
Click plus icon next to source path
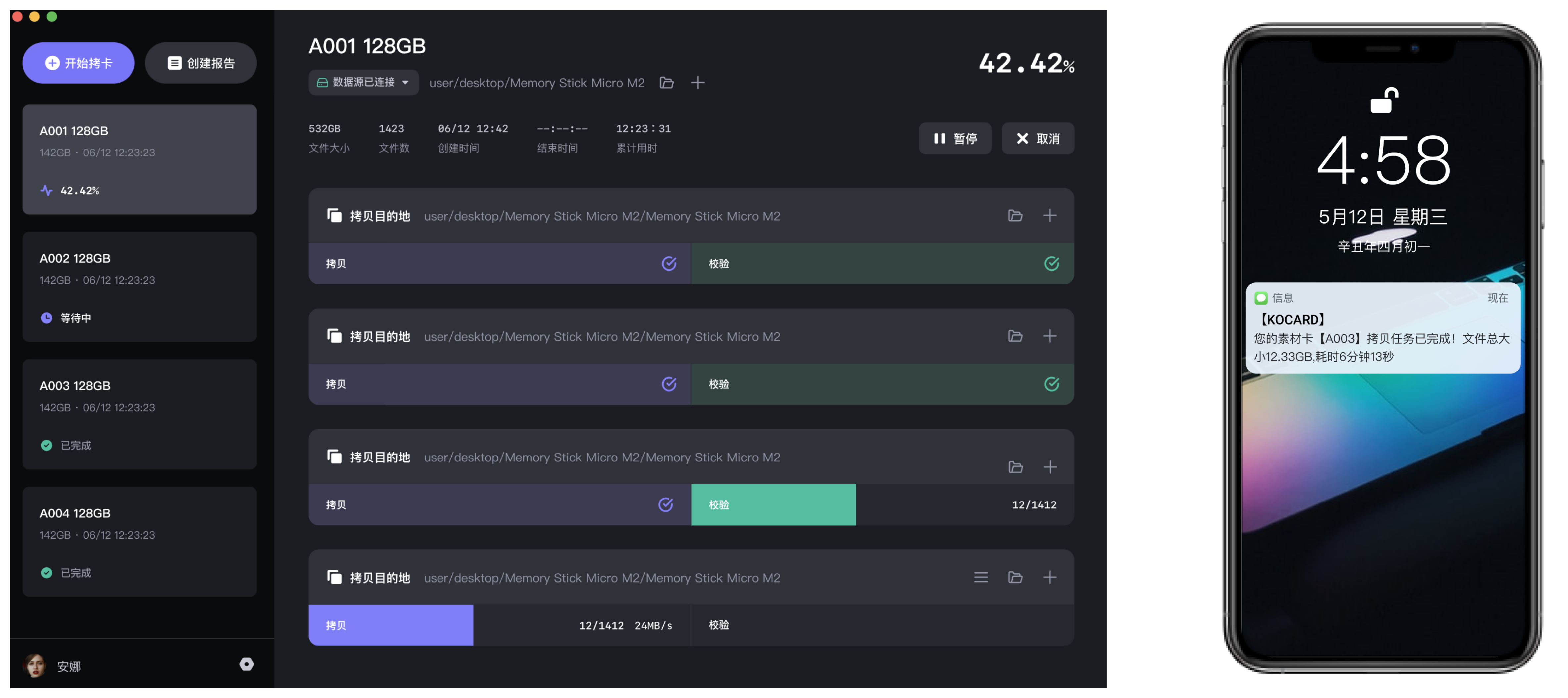click(x=698, y=82)
